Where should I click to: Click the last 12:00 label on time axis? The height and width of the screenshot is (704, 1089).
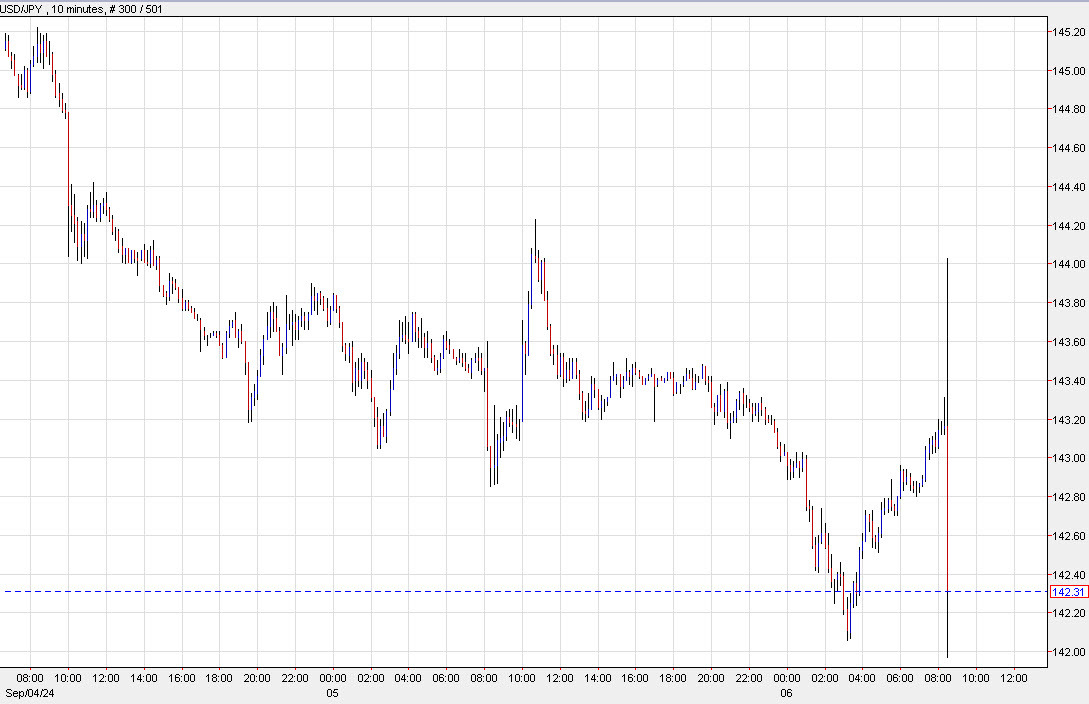pos(1013,677)
